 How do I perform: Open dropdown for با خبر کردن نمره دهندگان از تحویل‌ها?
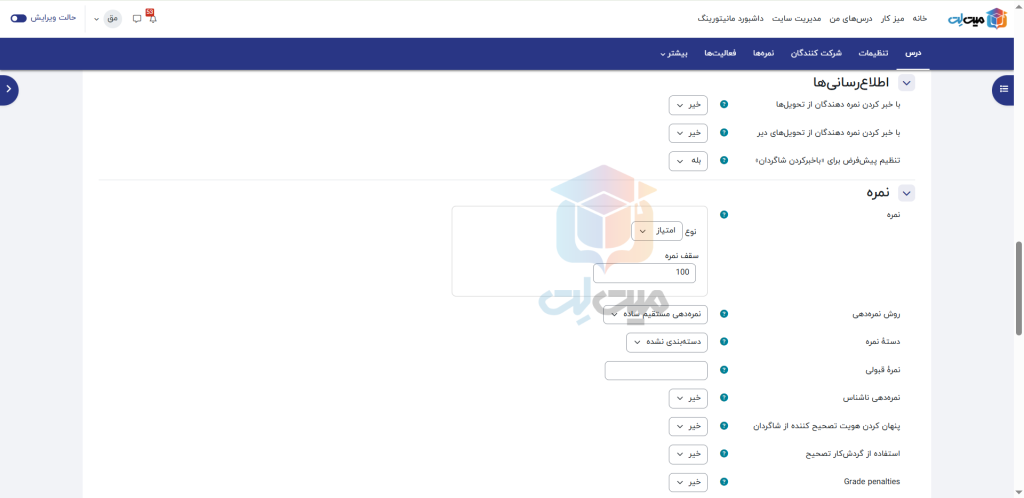(688, 104)
